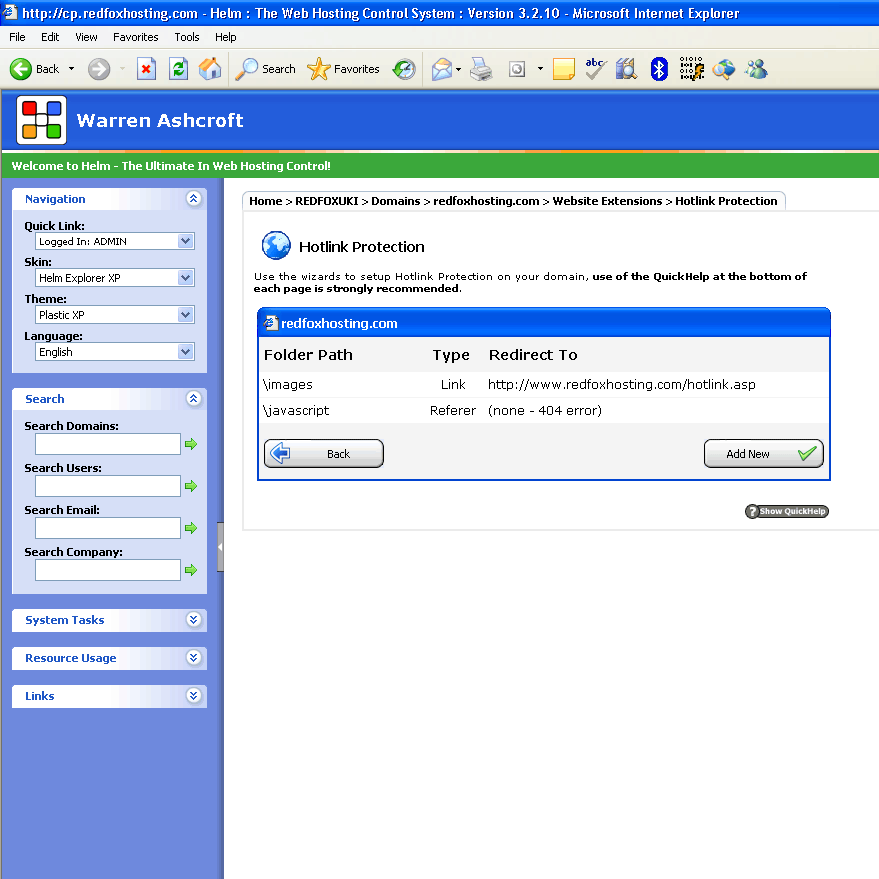The height and width of the screenshot is (879, 879).
Task: Open the Skin dropdown
Action: pos(115,277)
